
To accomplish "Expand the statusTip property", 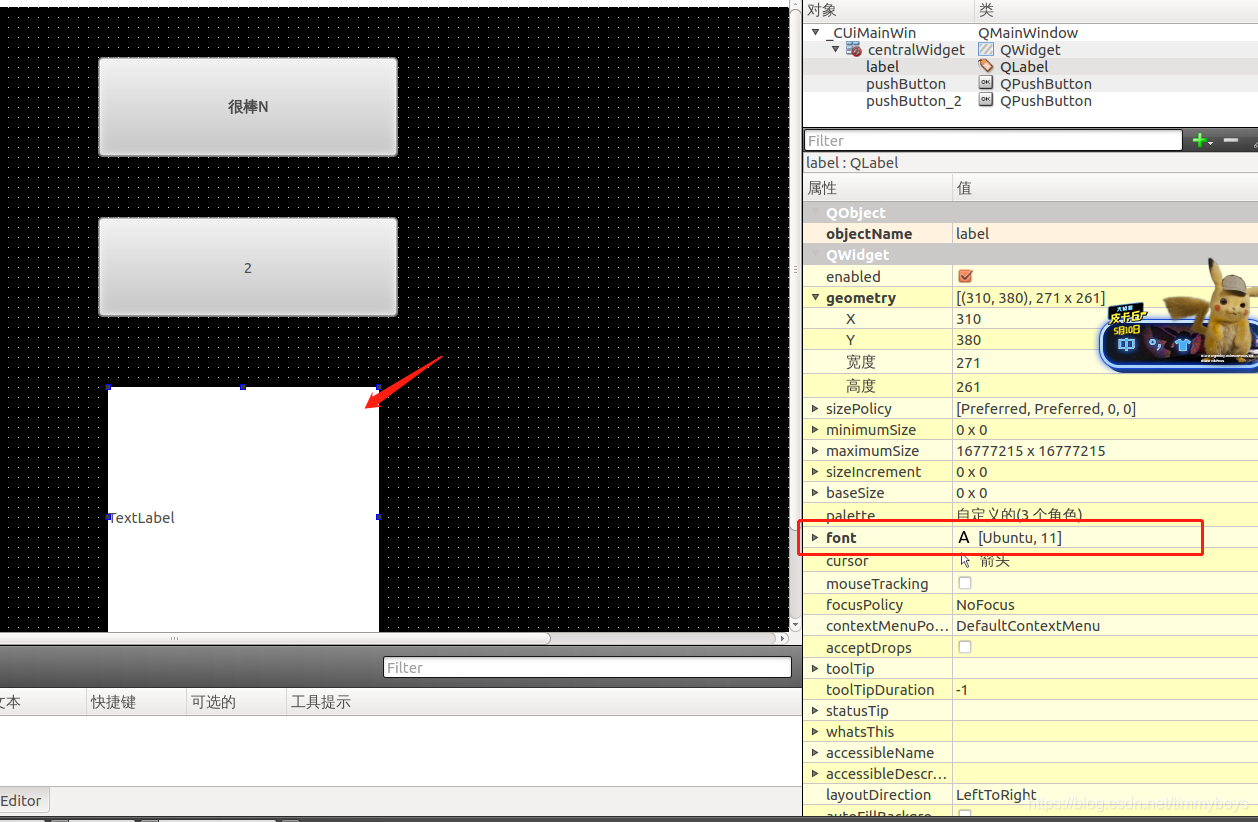I will click(815, 710).
